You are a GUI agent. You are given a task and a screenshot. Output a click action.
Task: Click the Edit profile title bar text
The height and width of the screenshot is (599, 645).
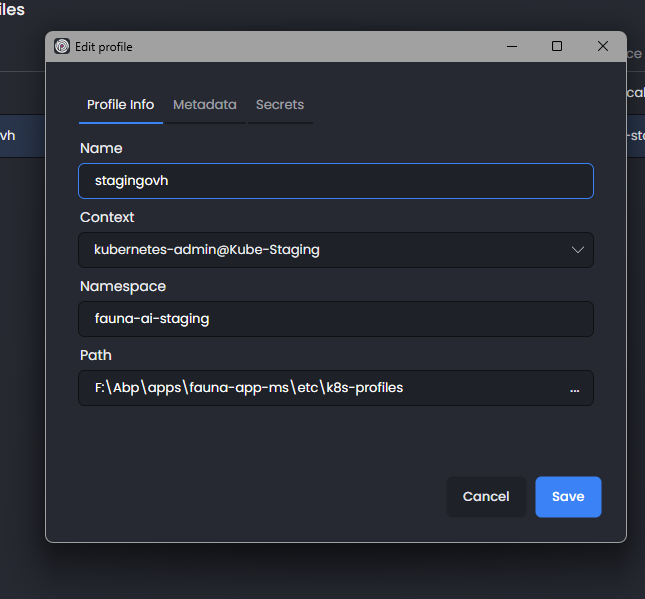tap(104, 47)
